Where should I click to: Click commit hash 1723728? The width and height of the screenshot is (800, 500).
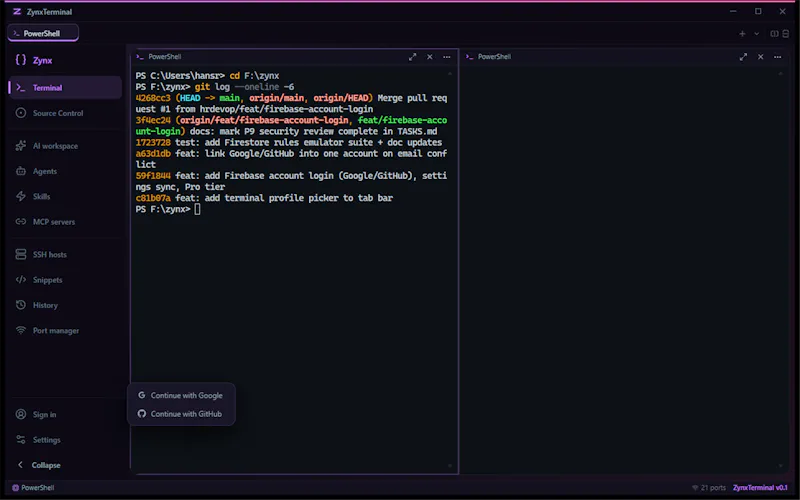coord(153,142)
